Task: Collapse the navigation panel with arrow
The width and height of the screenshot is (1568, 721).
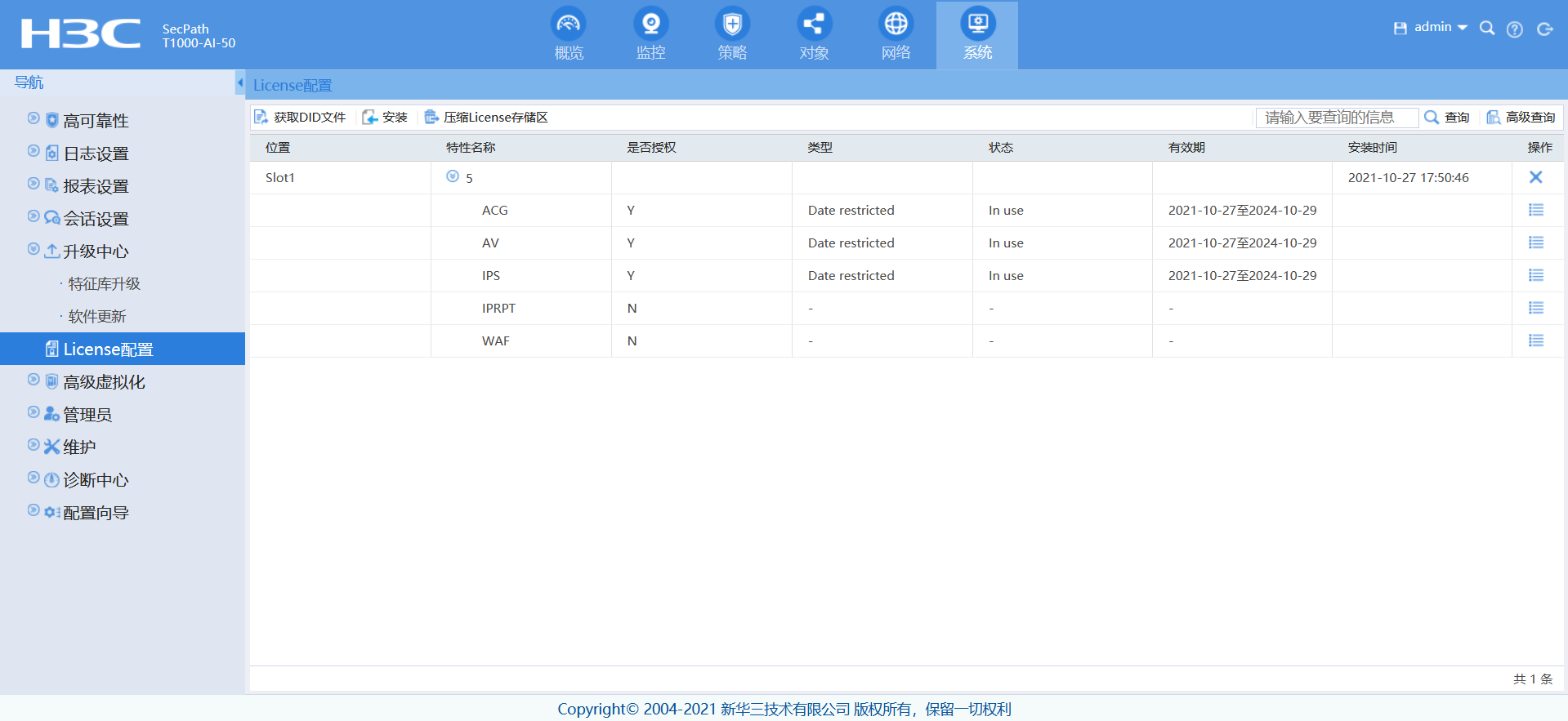Action: coord(239,82)
